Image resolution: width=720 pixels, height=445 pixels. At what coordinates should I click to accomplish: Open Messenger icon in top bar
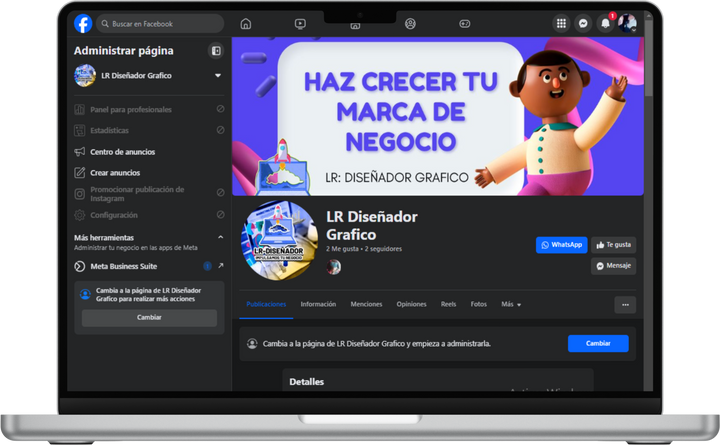click(x=583, y=23)
